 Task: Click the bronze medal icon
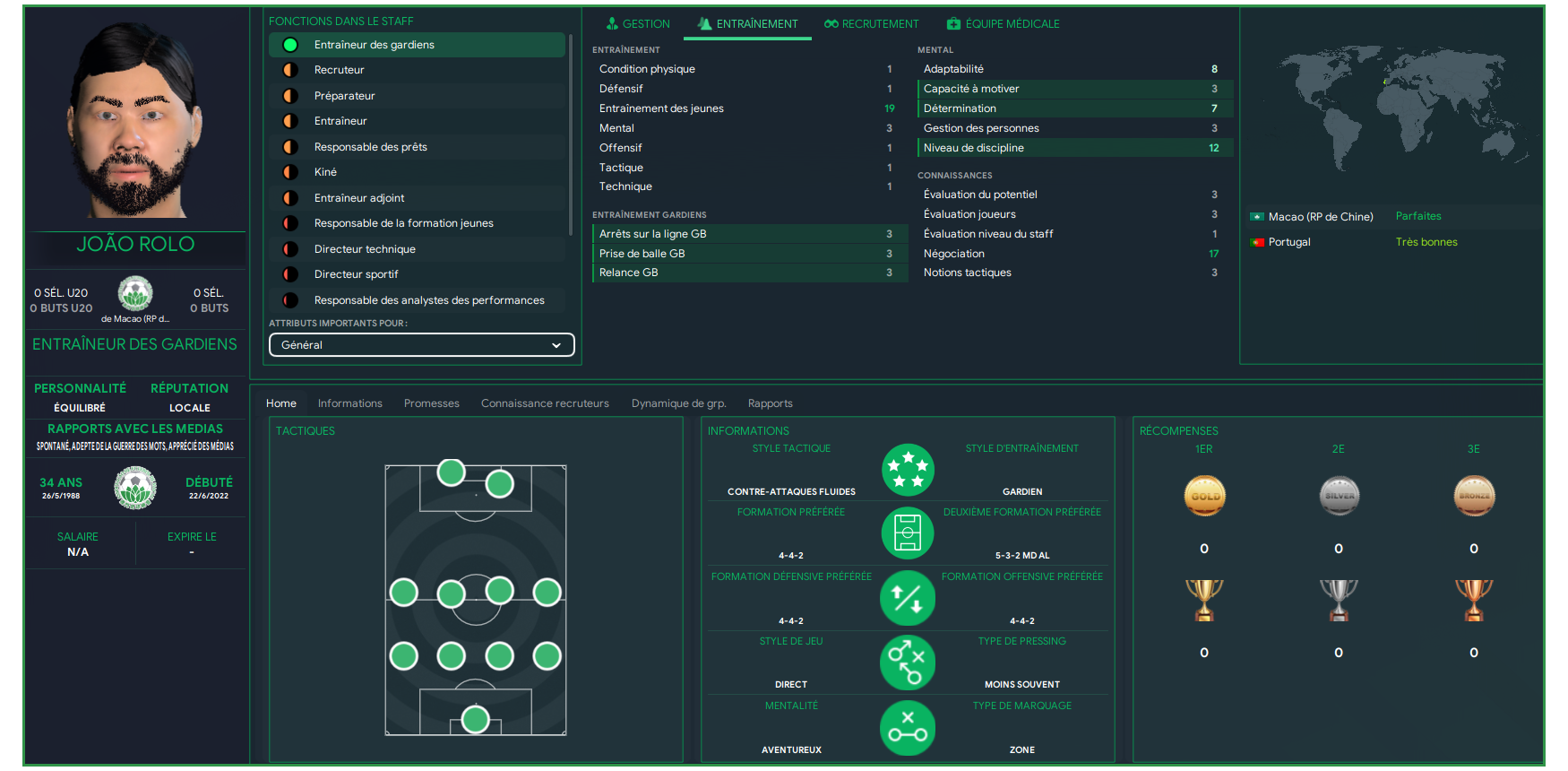[x=1474, y=496]
